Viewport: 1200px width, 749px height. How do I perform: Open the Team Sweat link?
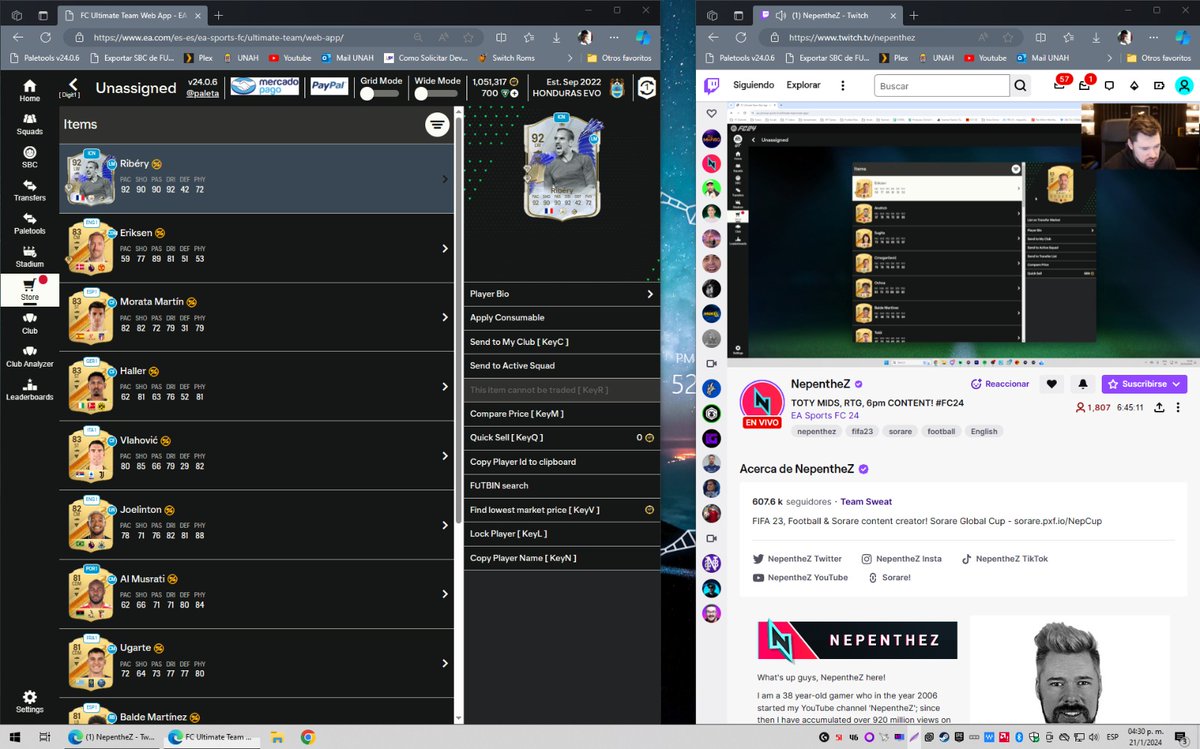tap(866, 502)
